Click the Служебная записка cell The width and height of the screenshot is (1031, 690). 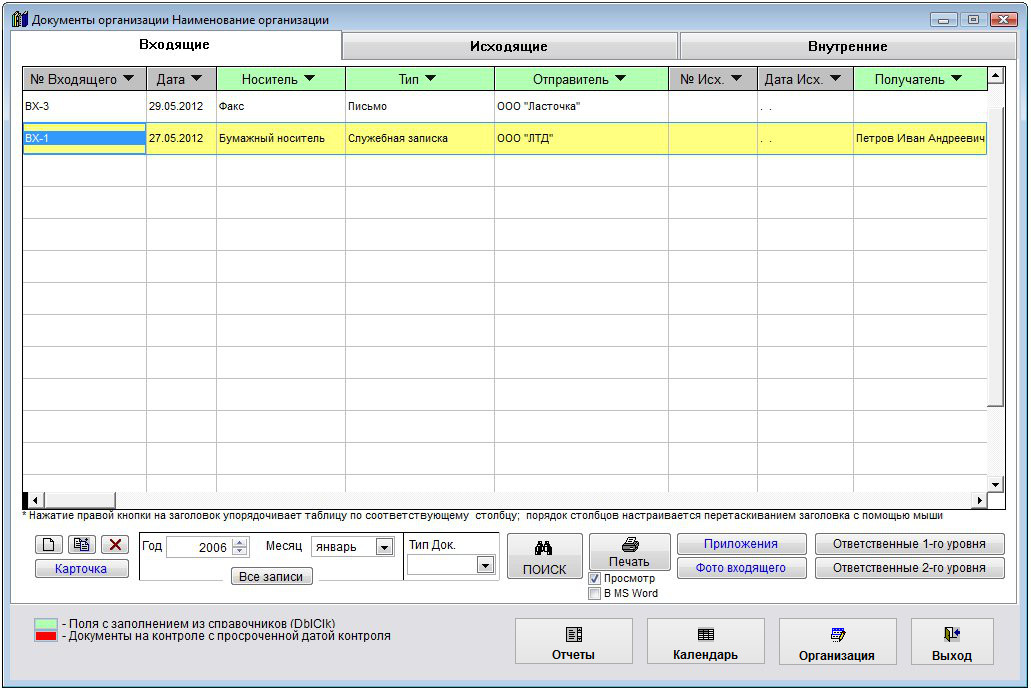[x=420, y=139]
